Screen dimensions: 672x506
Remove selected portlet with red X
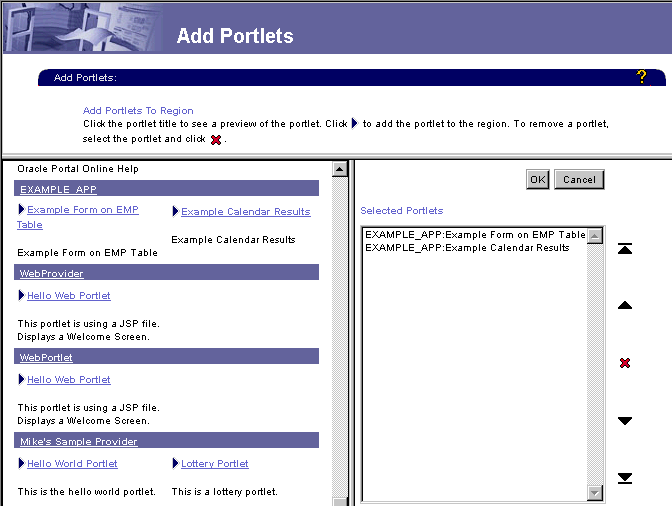point(625,363)
